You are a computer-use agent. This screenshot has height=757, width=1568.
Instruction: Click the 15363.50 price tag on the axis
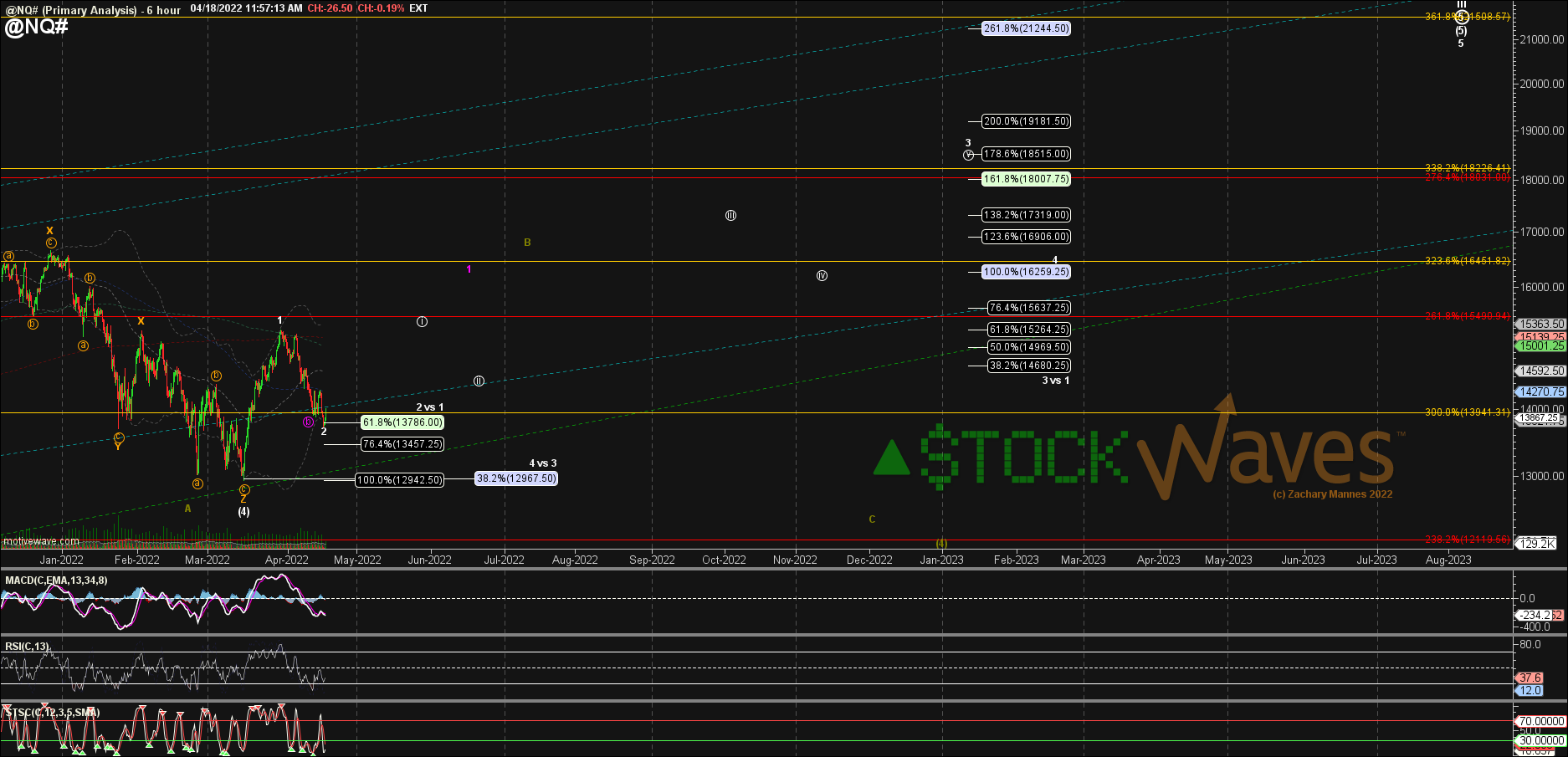[1542, 324]
